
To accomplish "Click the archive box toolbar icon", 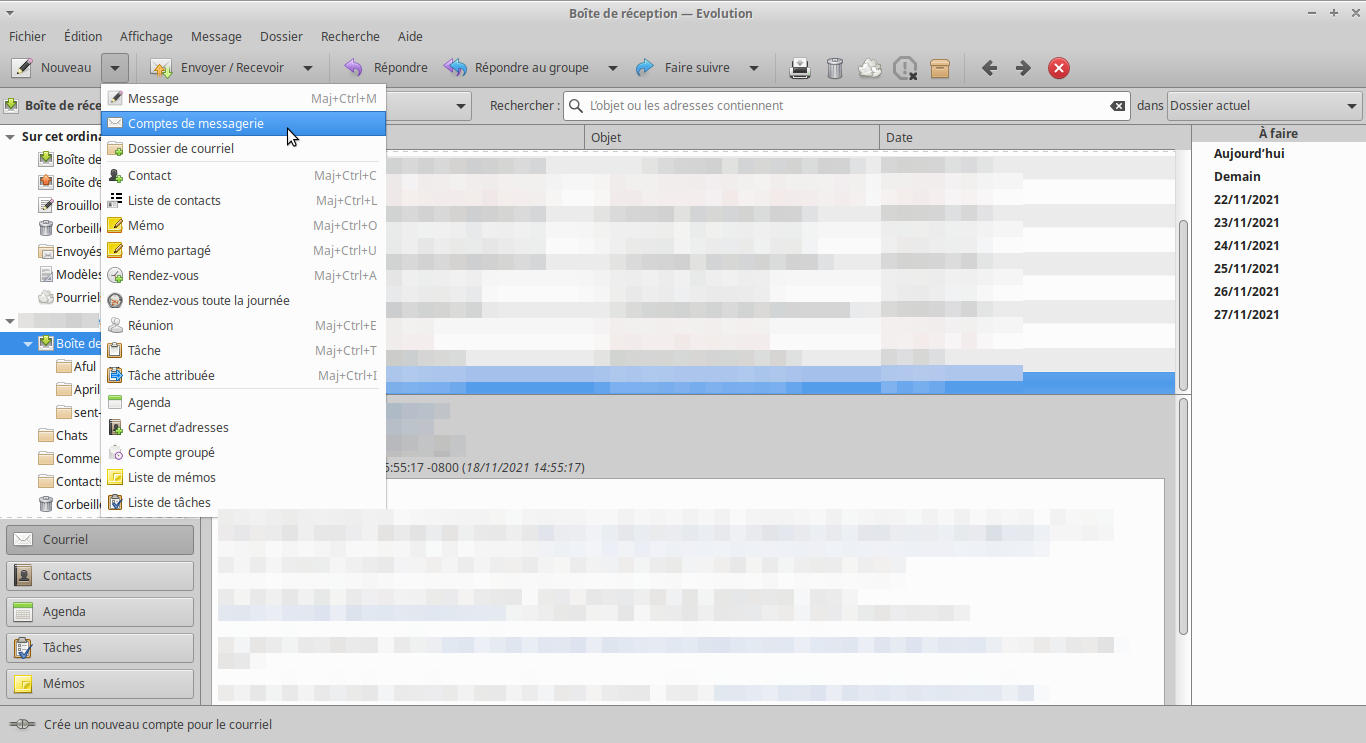I will [940, 68].
